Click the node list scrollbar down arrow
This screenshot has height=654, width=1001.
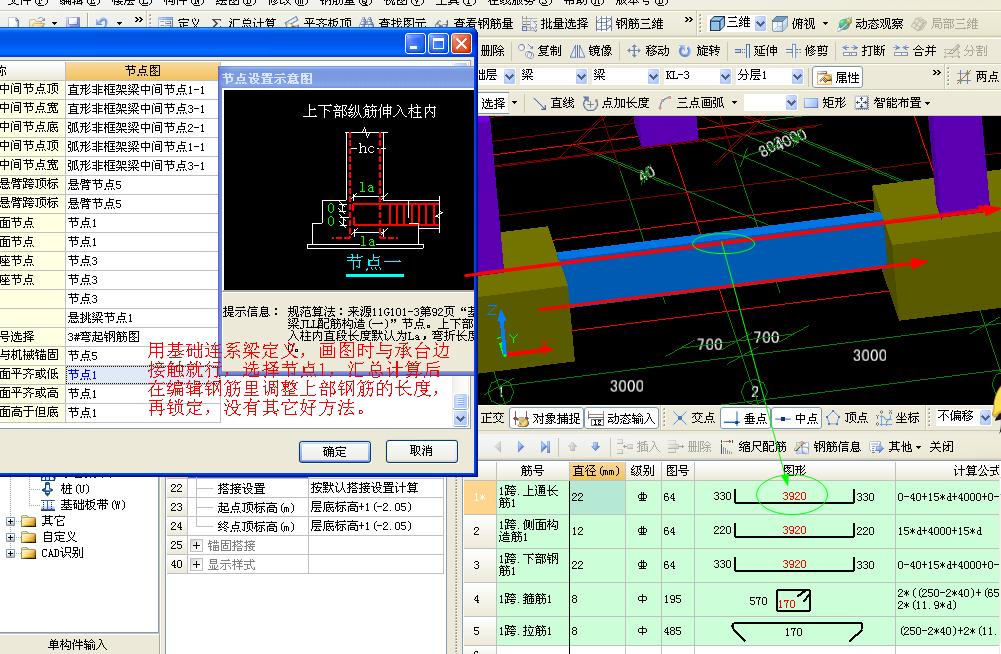pos(460,419)
